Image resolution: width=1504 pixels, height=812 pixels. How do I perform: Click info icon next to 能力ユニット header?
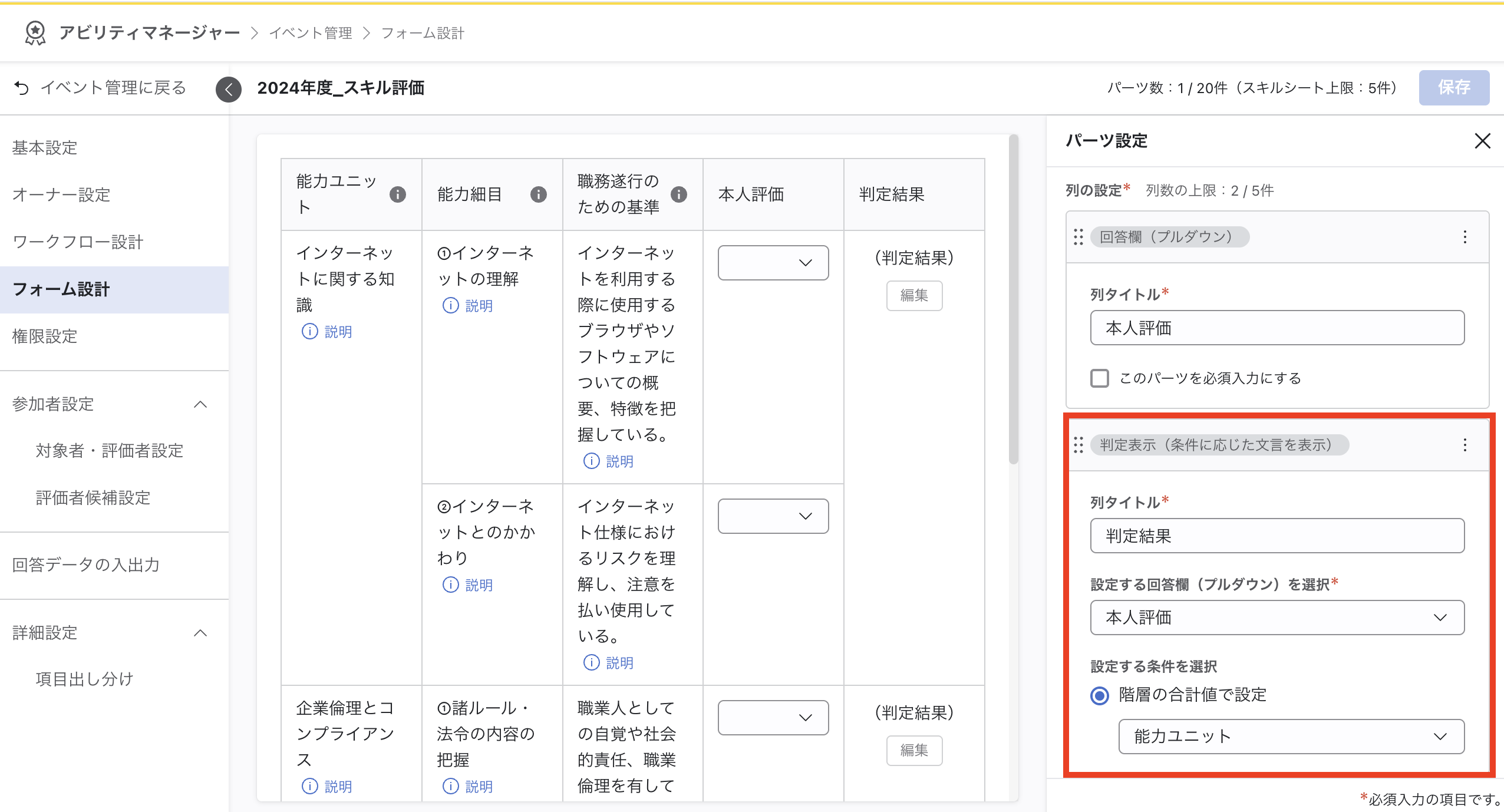398,194
